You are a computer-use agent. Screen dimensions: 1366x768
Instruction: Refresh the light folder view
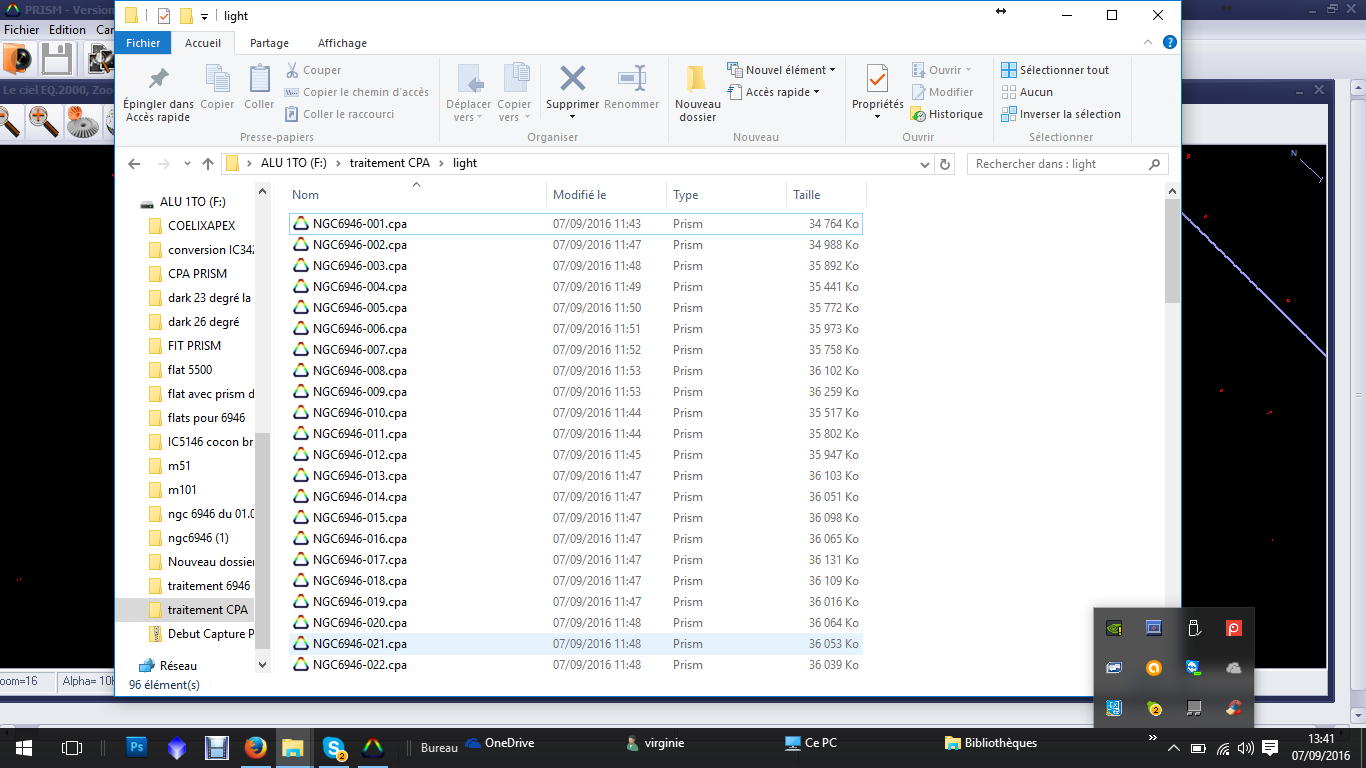coord(946,164)
